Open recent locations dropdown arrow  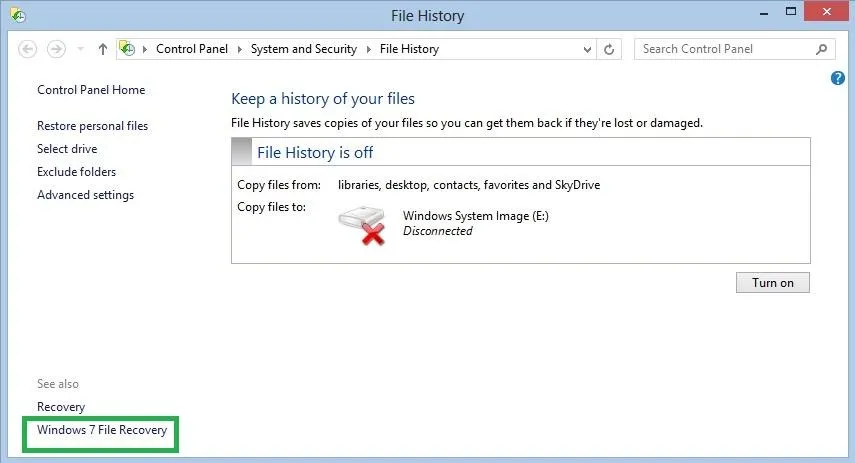pos(81,49)
